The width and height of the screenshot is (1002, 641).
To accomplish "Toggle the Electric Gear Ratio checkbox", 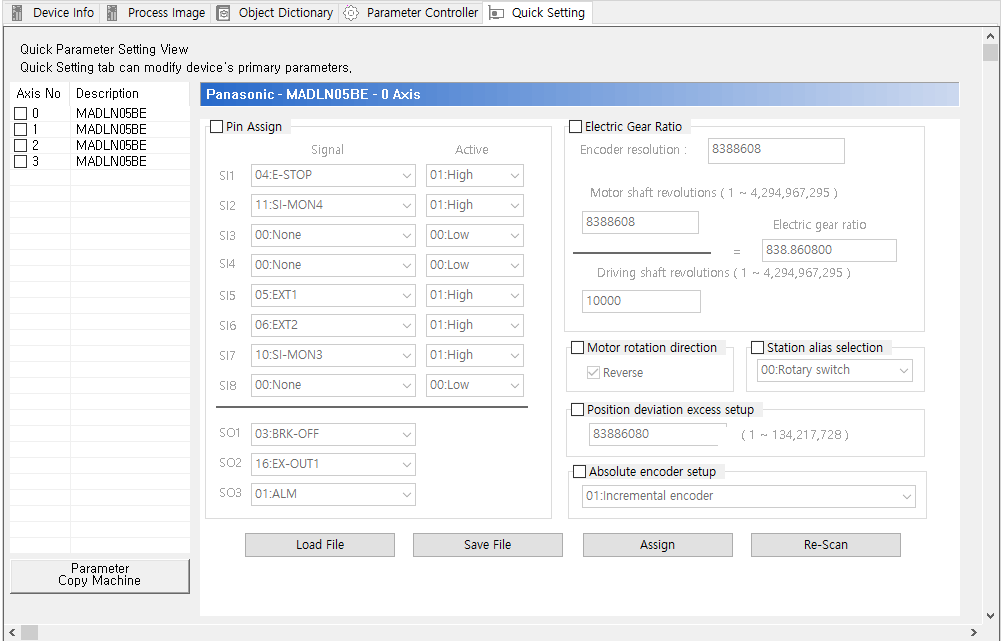I will [x=575, y=127].
